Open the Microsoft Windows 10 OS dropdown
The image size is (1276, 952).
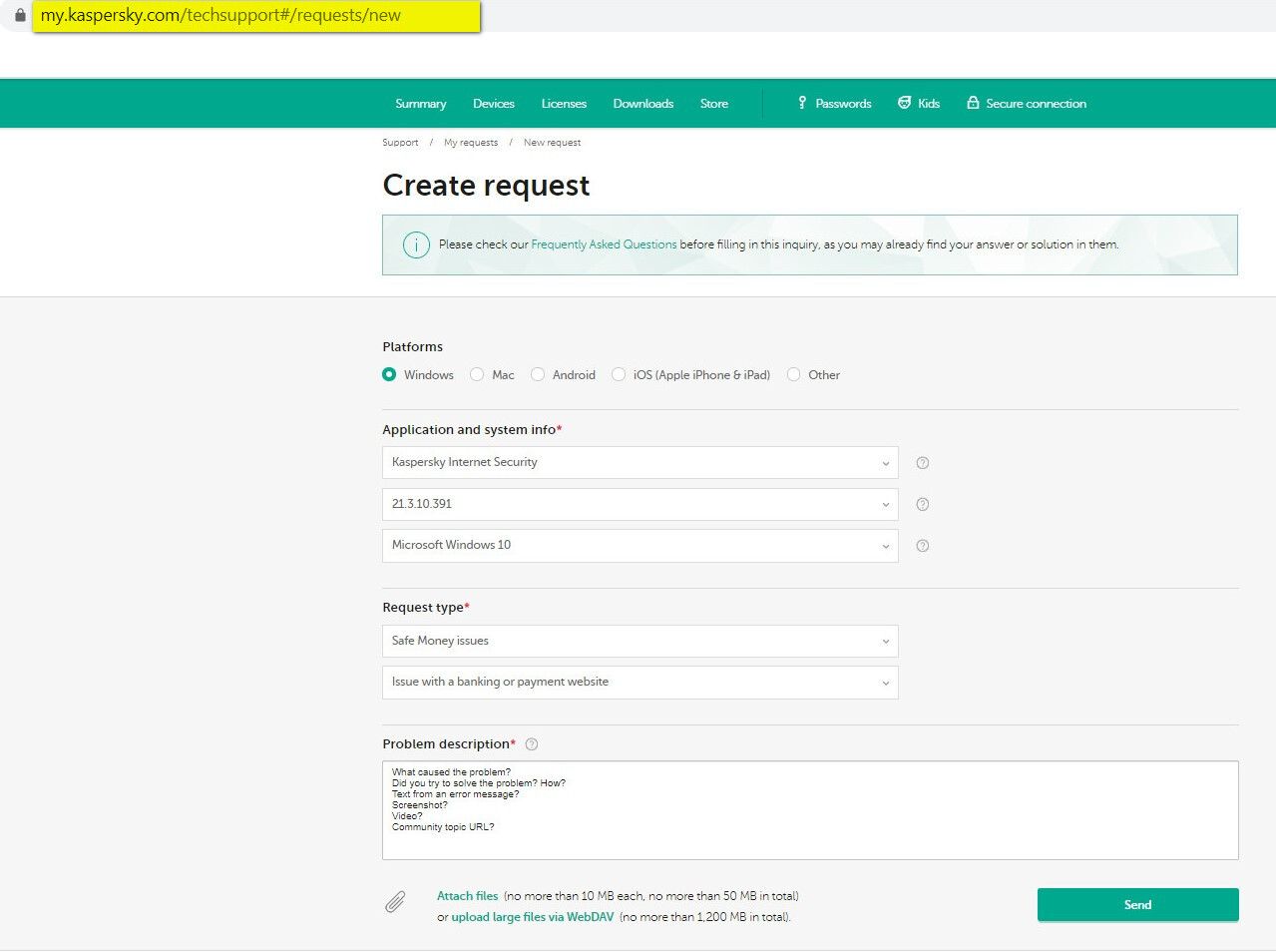[640, 546]
